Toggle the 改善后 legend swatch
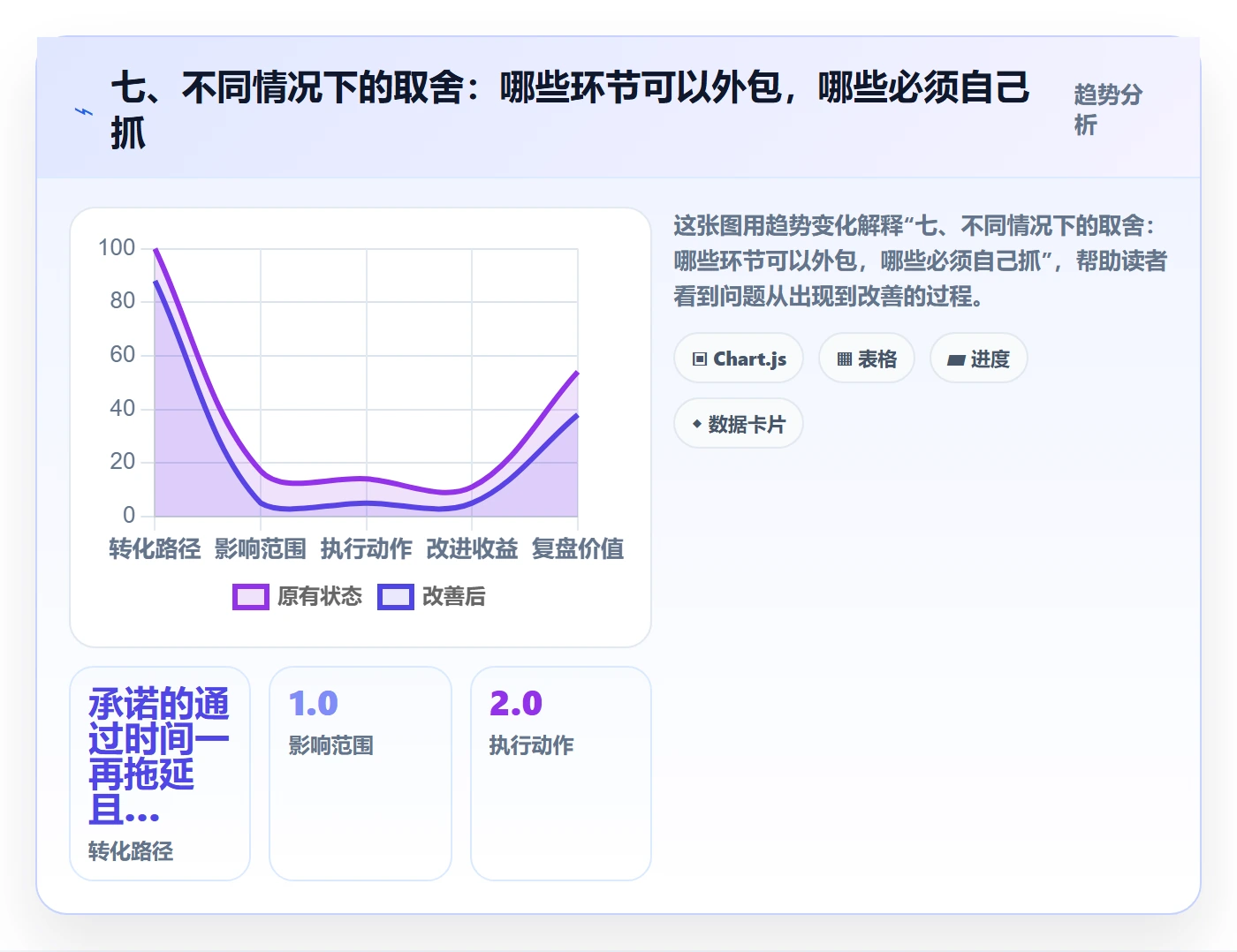 pyautogui.click(x=396, y=597)
